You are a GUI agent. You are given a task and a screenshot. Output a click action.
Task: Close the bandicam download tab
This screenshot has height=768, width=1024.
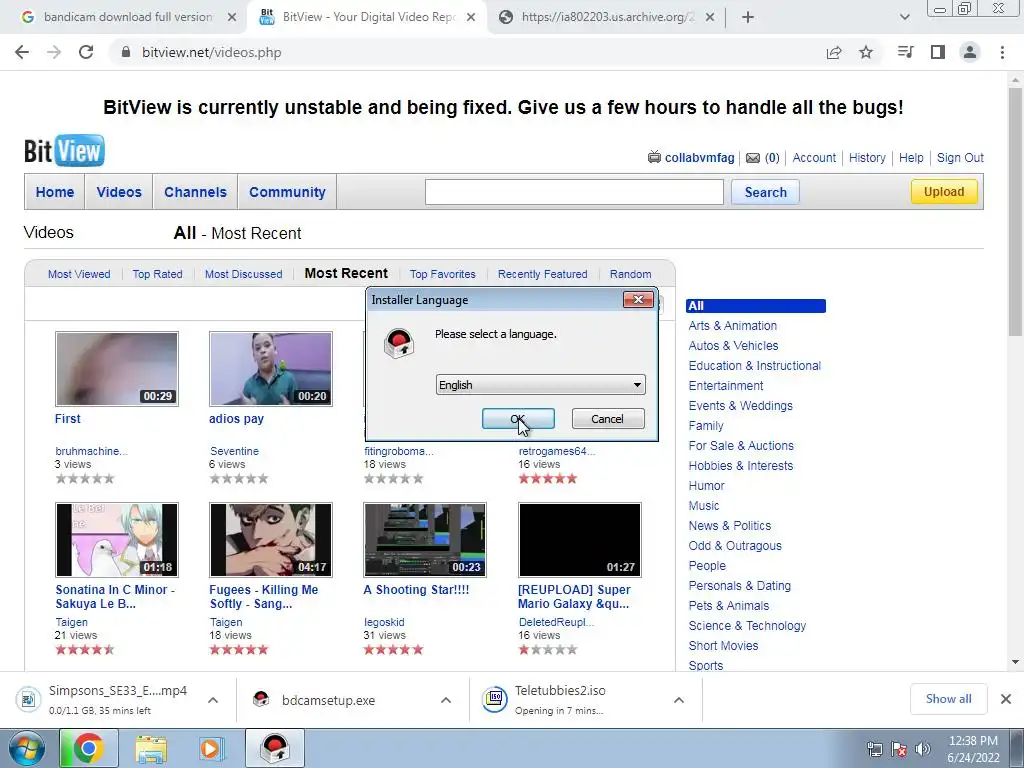tap(232, 18)
